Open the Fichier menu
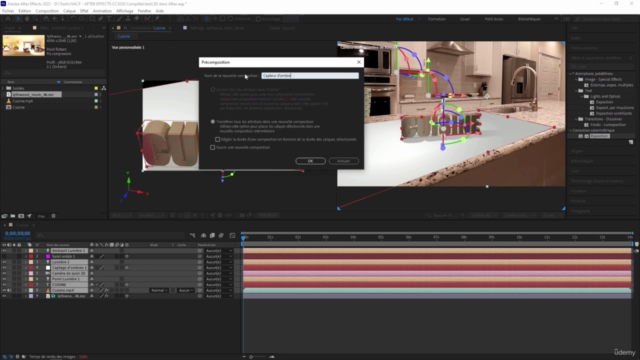This screenshot has width=640, height=360. click(x=8, y=11)
